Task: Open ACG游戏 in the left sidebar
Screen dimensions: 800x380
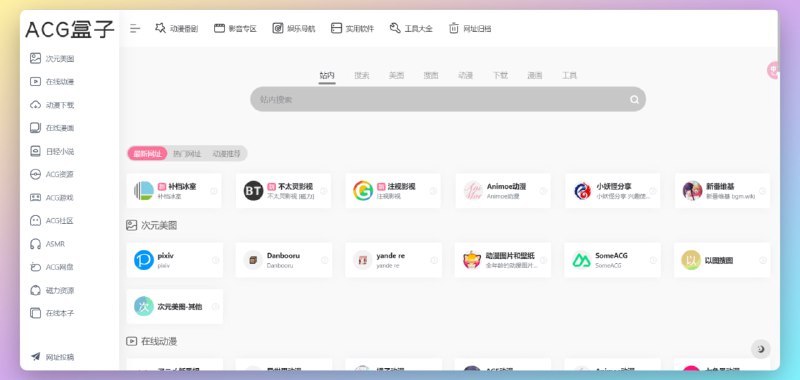Action: [52, 198]
